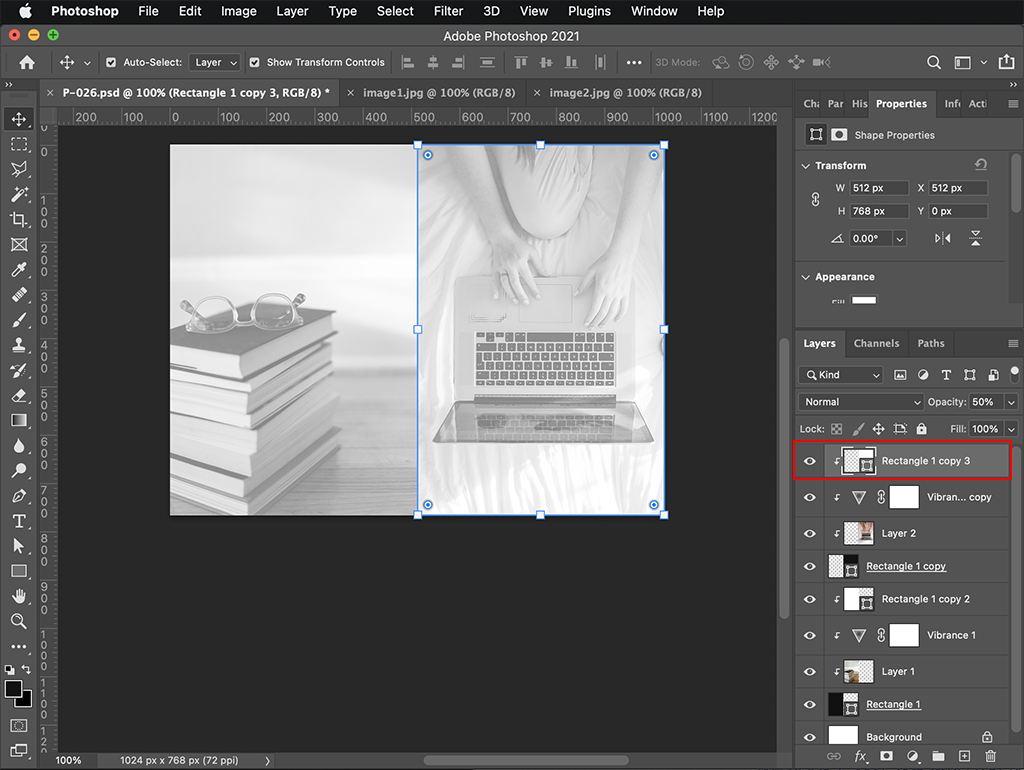The height and width of the screenshot is (770, 1024).
Task: Select the Blur tool
Action: click(x=19, y=445)
